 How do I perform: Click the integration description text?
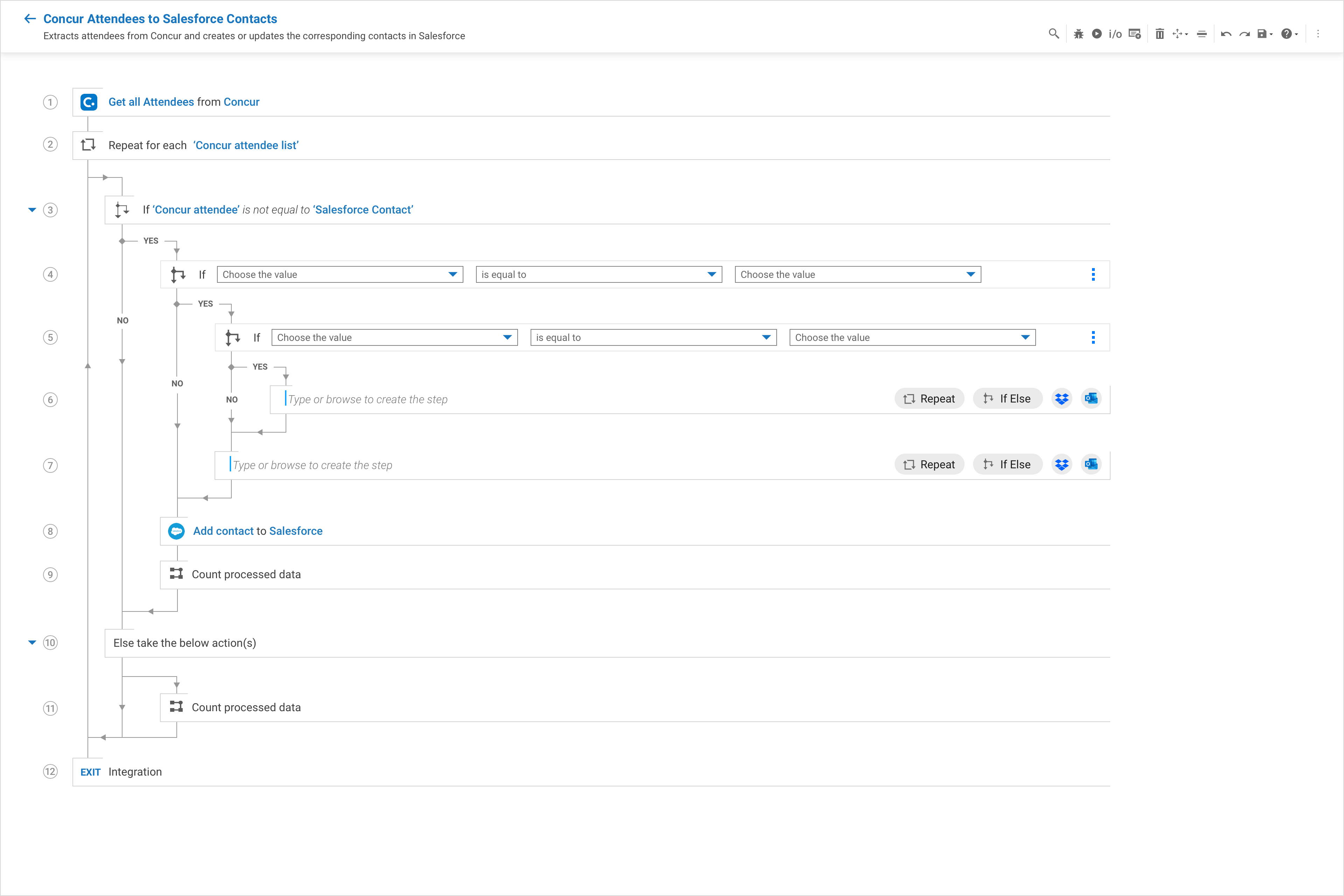(254, 36)
